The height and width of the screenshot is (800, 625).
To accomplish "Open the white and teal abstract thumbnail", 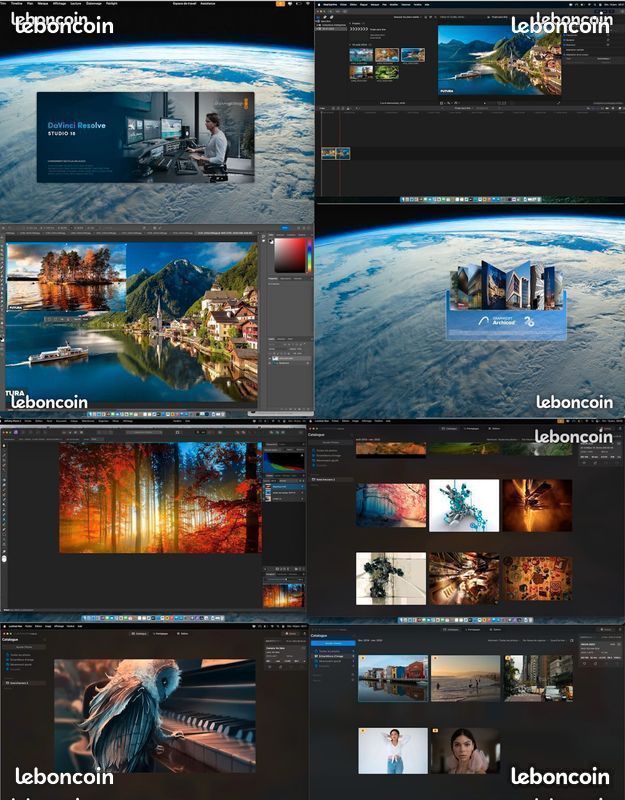I will (x=464, y=505).
